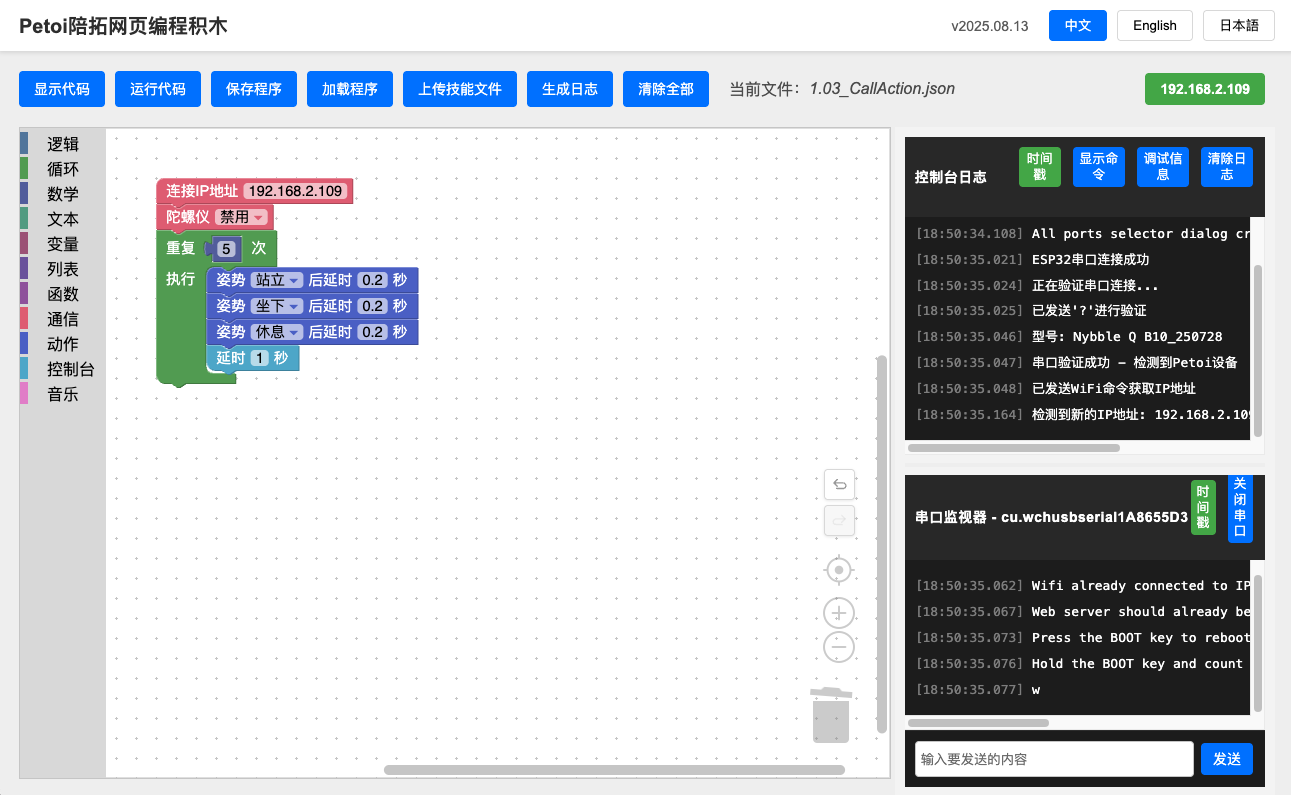Send serial message with 发送 button

coord(1227,759)
